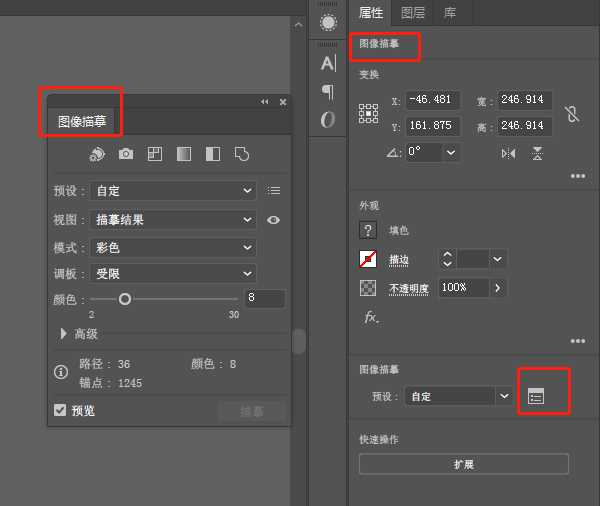Click the flip horizontal icon
The height and width of the screenshot is (506, 600).
pyautogui.click(x=508, y=153)
